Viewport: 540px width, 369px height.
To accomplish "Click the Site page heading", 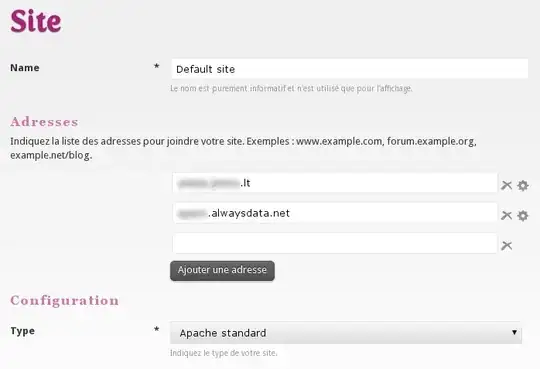I will click(36, 21).
